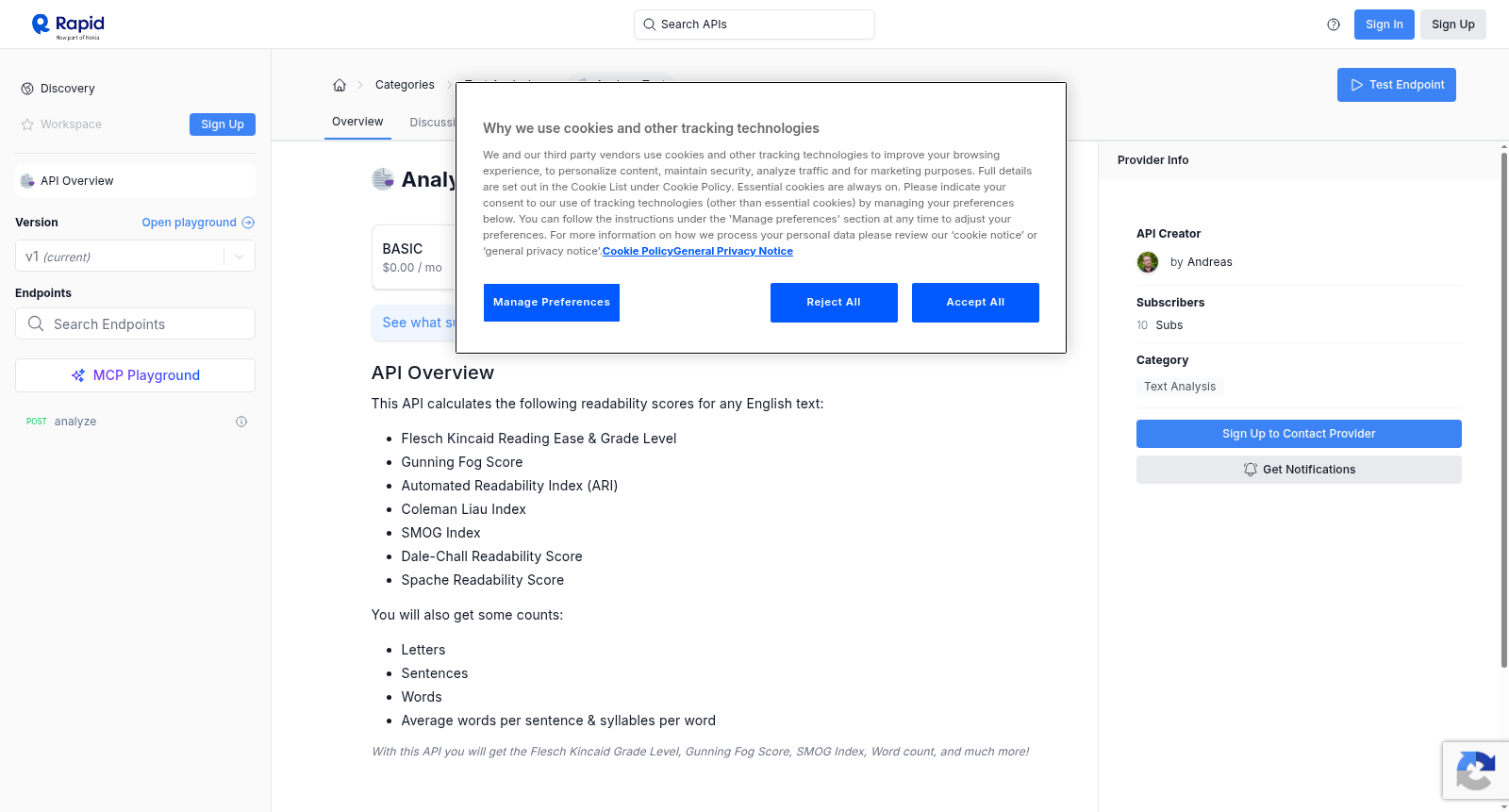1509x812 pixels.
Task: Click the Text Analysis category tag
Action: tap(1180, 387)
